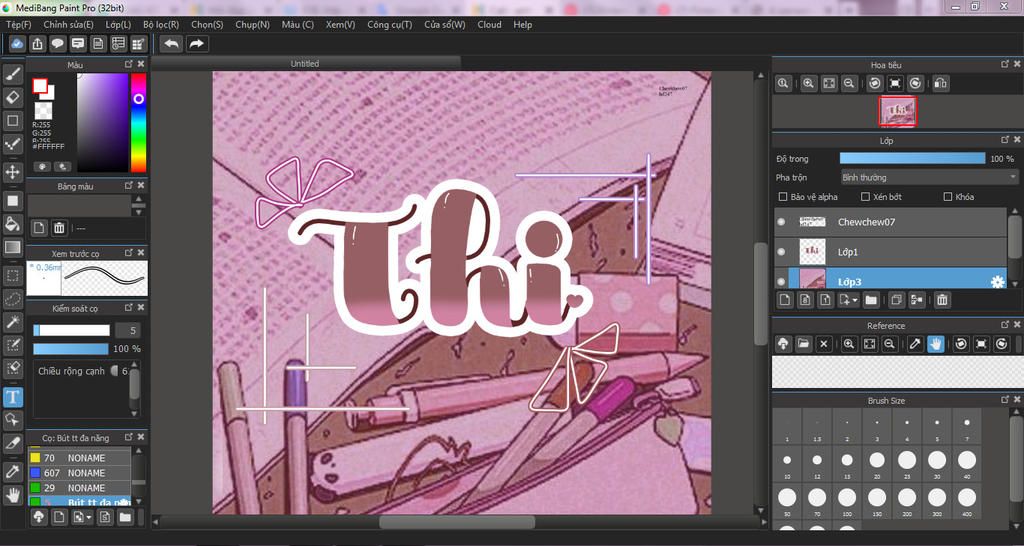Click the rainbow hue slider

click(138, 122)
